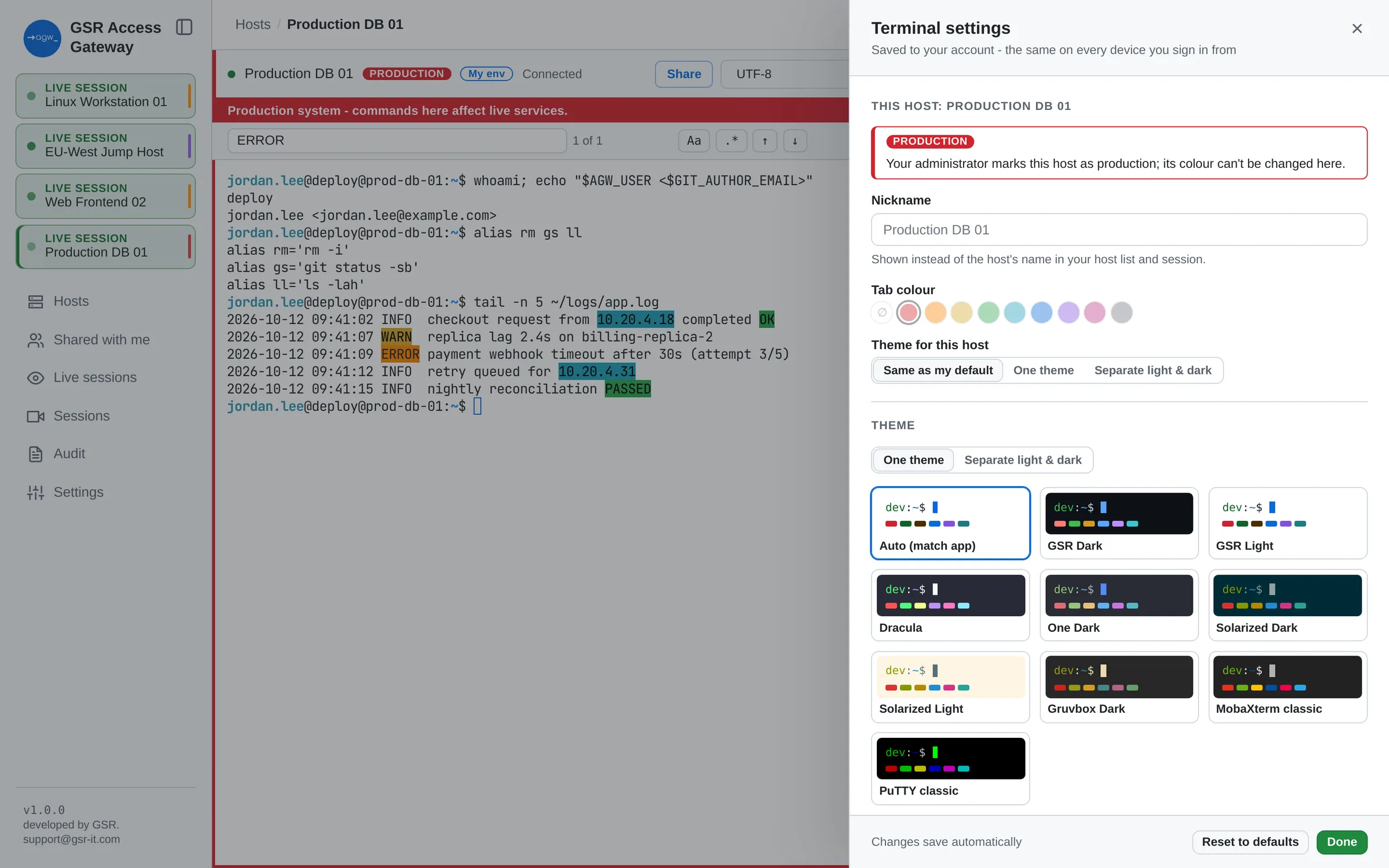Image resolution: width=1389 pixels, height=868 pixels.
Task: Choose Separate light & dark for host
Action: [1152, 370]
